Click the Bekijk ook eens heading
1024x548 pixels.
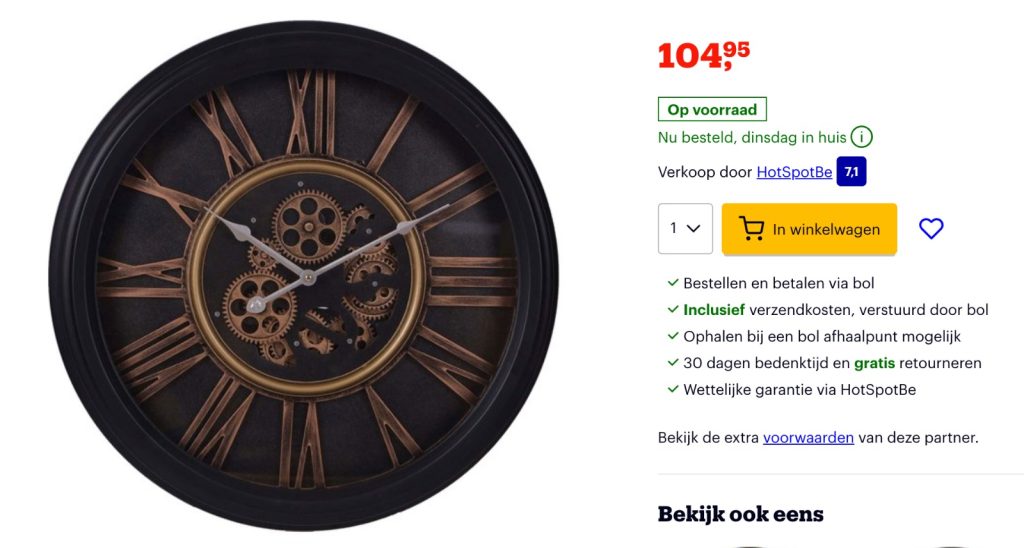pyautogui.click(x=741, y=514)
